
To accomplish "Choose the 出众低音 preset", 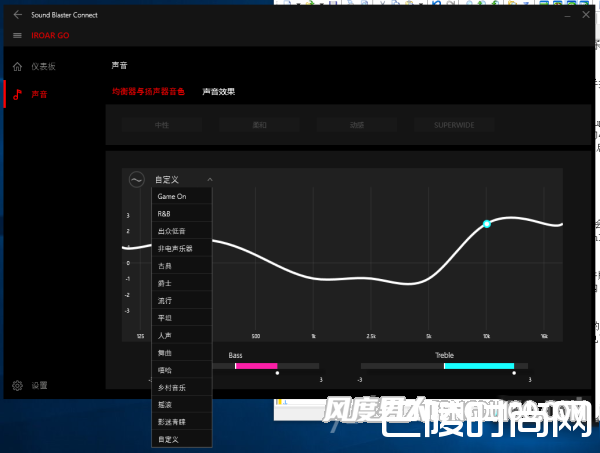I will pyautogui.click(x=182, y=231).
